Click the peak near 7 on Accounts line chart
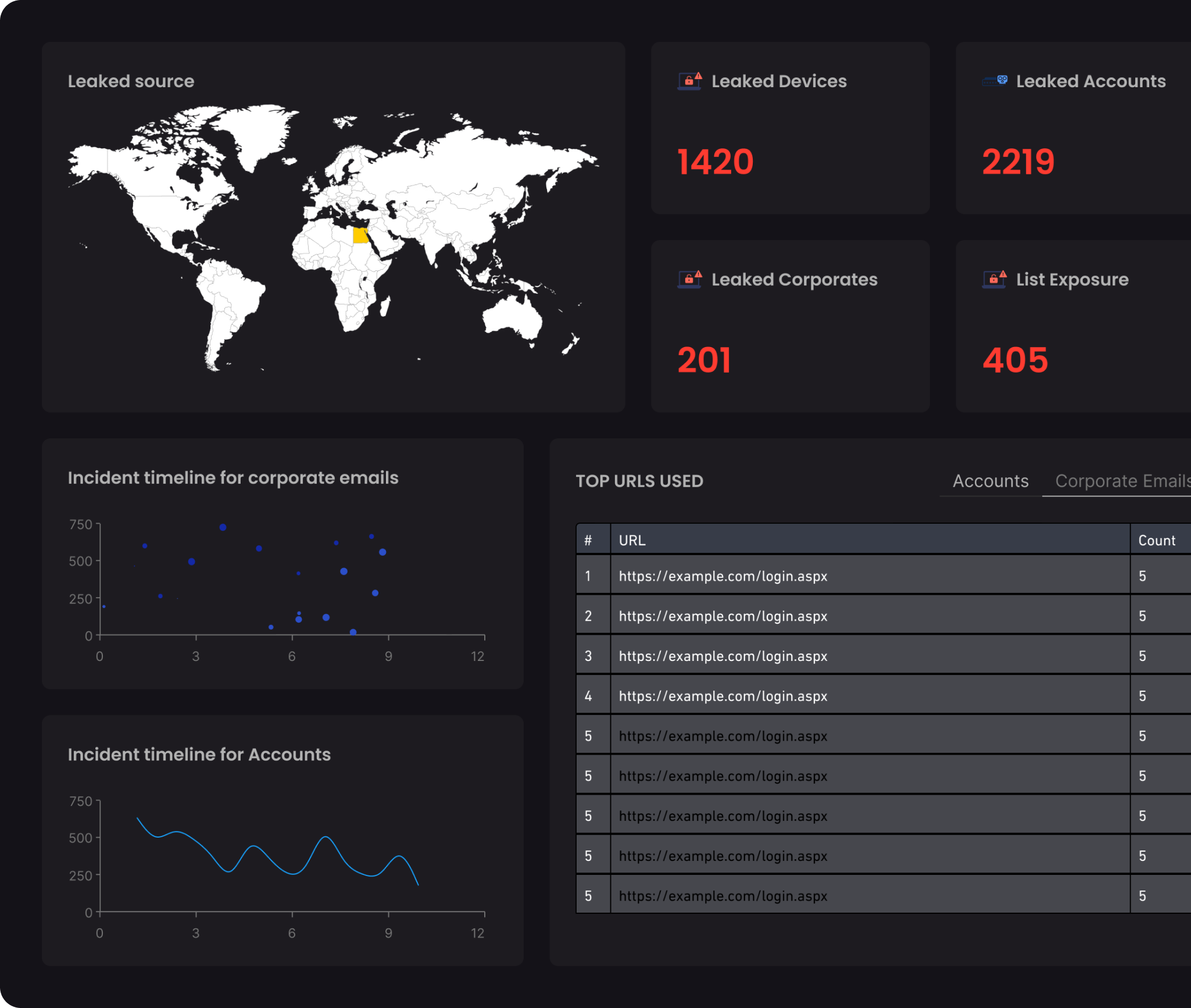 pyautogui.click(x=326, y=838)
